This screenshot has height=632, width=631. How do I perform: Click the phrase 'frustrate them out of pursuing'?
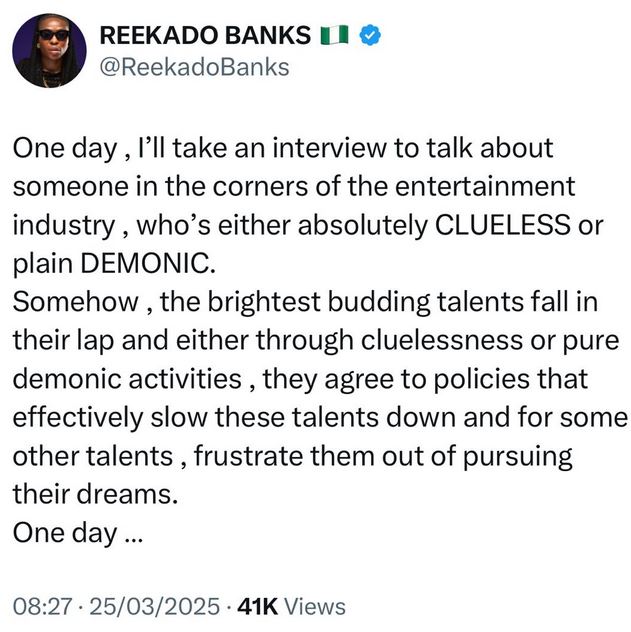point(383,456)
